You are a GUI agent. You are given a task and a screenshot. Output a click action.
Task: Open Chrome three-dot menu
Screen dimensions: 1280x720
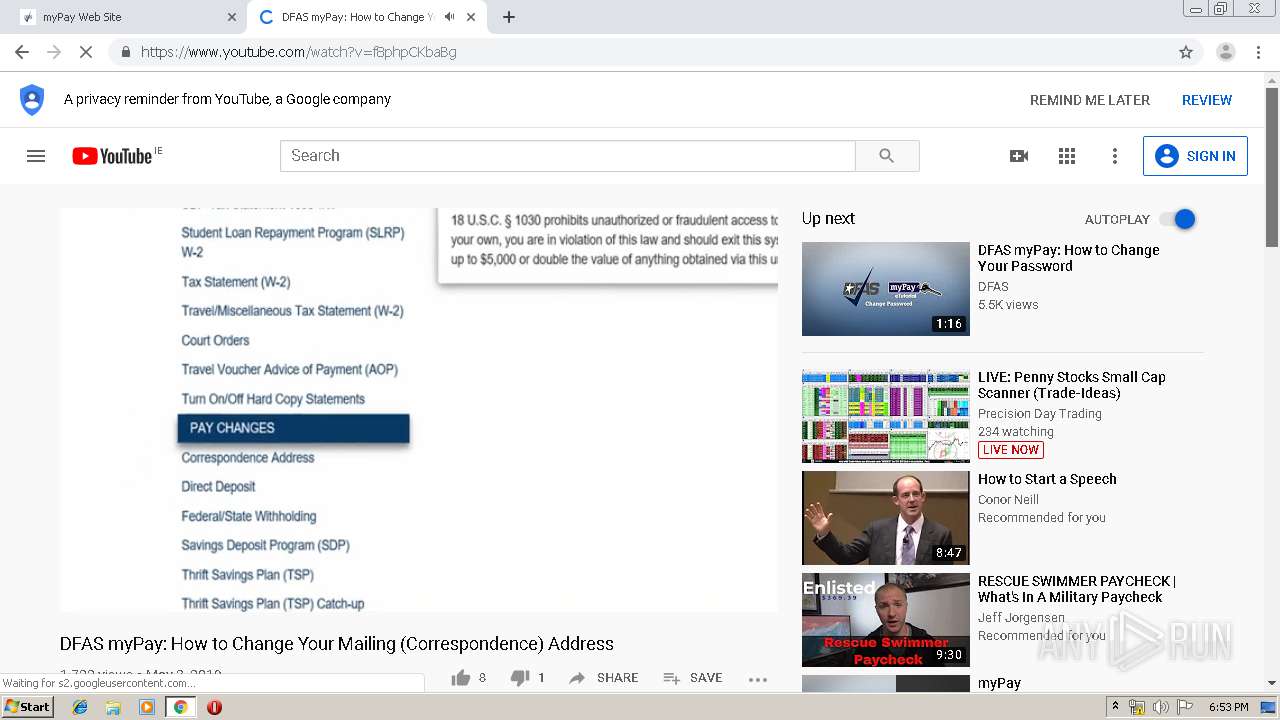[x=1259, y=52]
